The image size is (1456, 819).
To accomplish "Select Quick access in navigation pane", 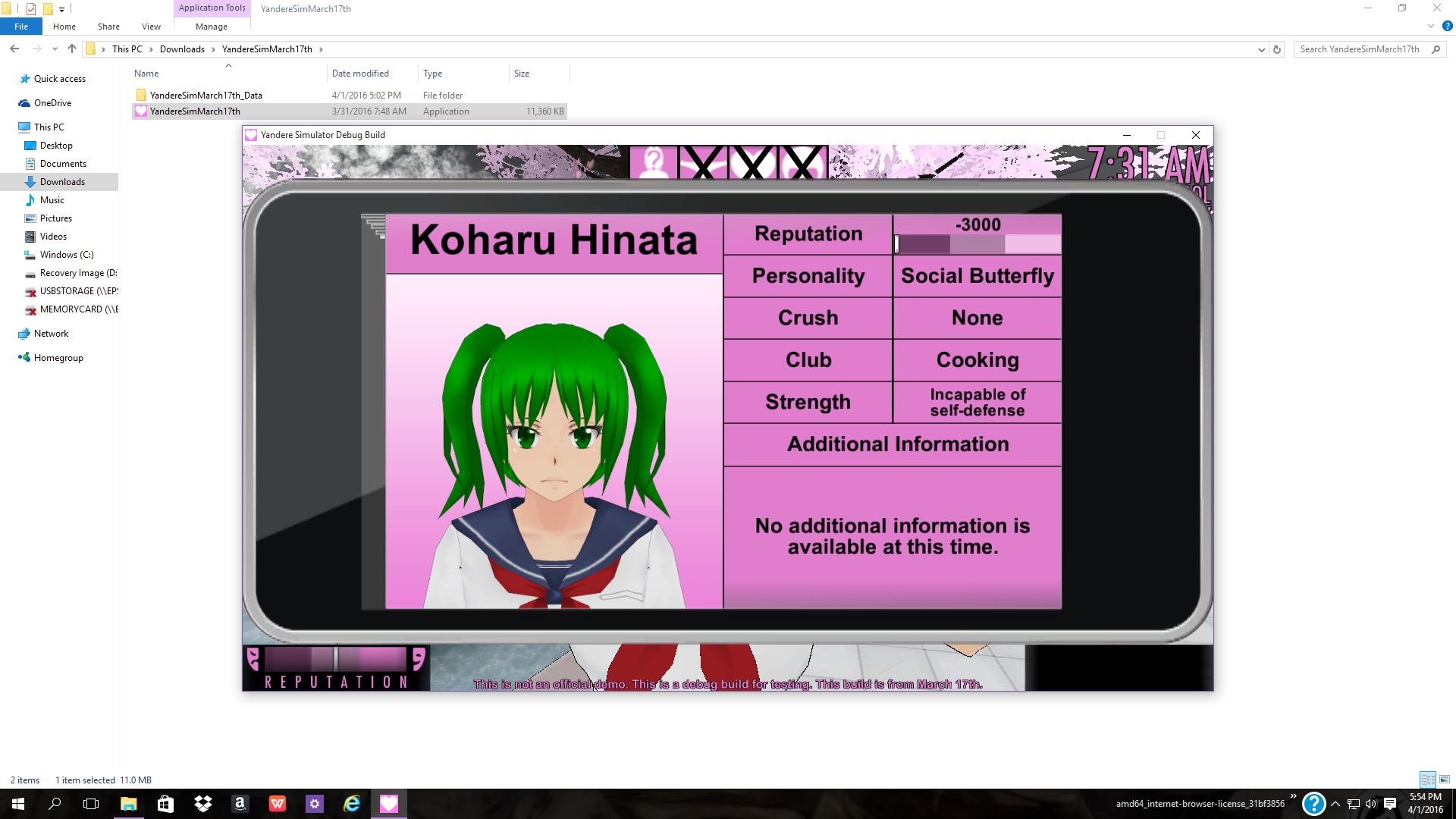I will tap(59, 79).
